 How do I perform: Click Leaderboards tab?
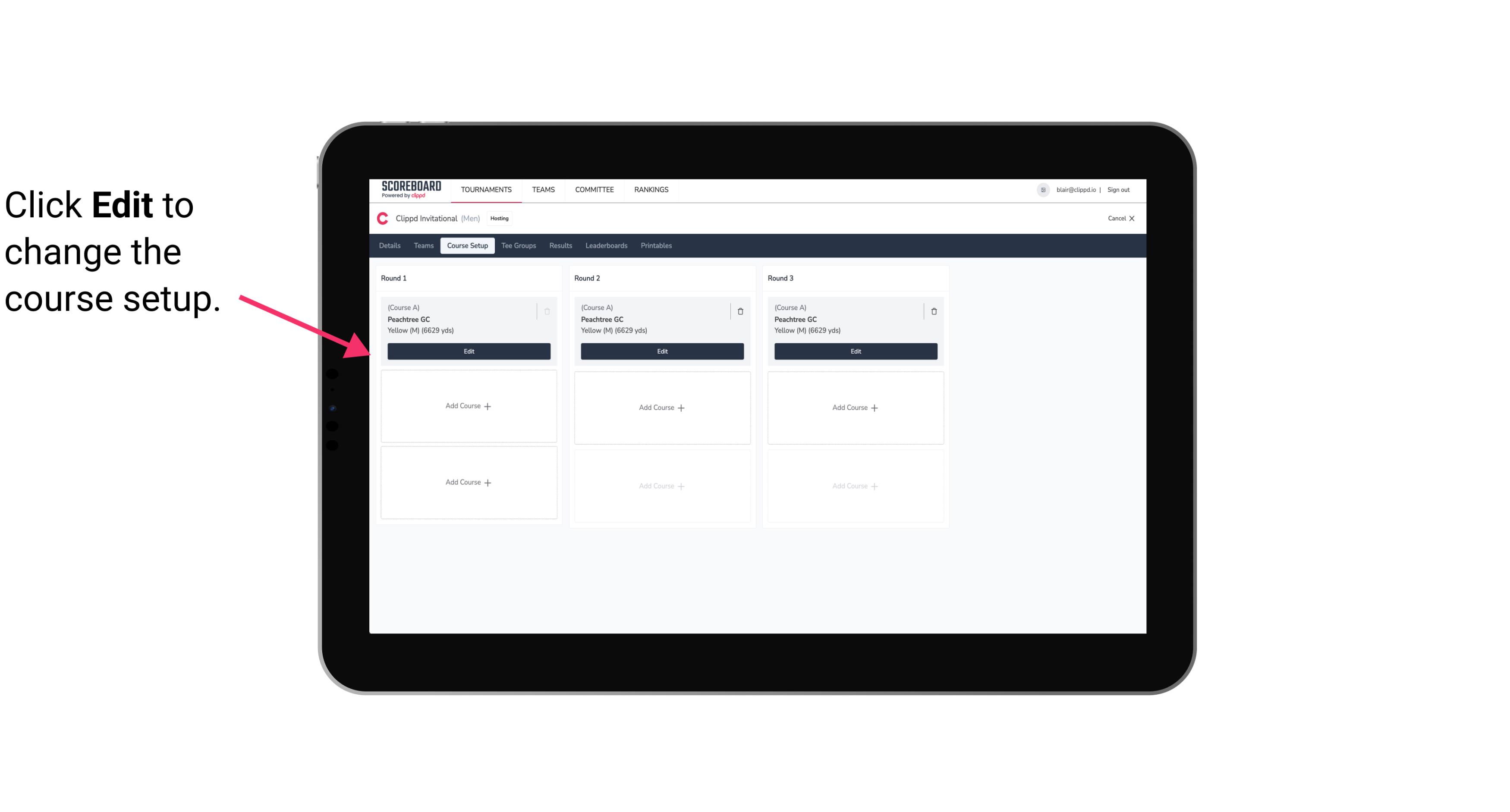606,245
